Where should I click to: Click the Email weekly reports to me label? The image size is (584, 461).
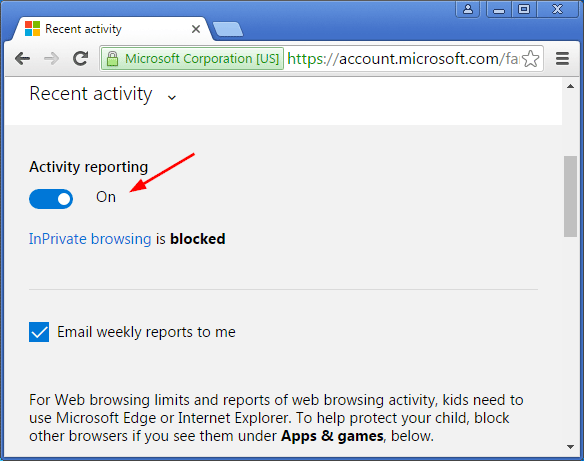click(x=146, y=332)
